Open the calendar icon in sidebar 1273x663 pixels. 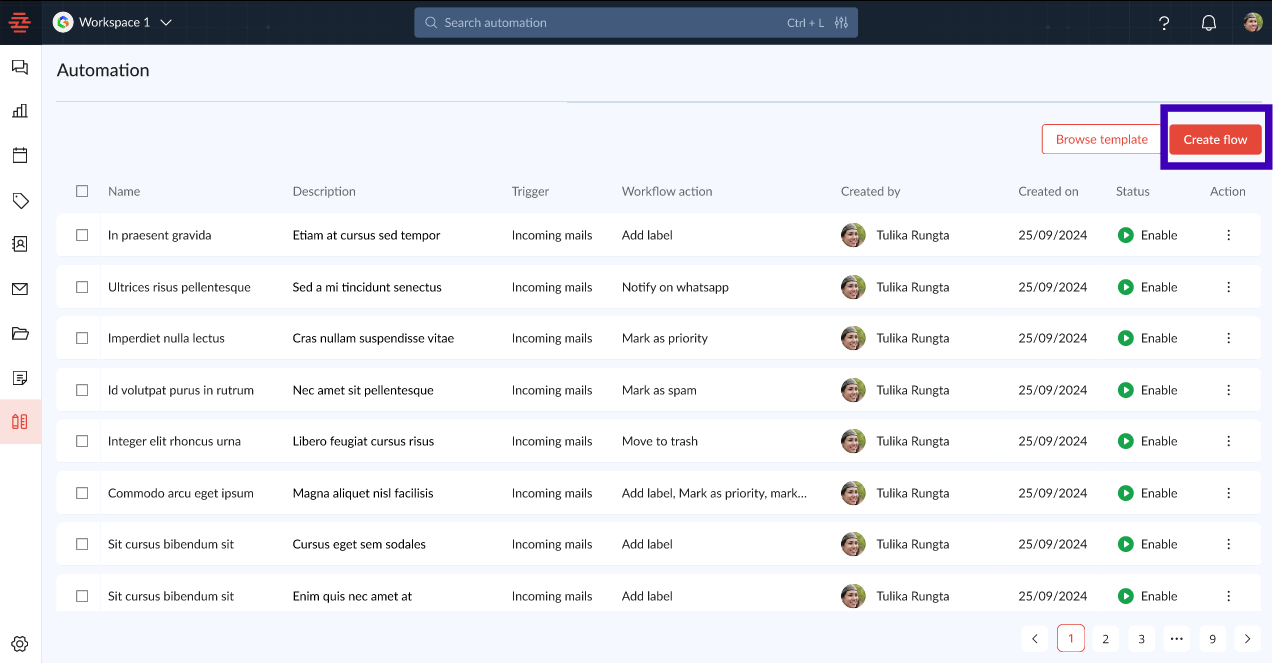20,155
